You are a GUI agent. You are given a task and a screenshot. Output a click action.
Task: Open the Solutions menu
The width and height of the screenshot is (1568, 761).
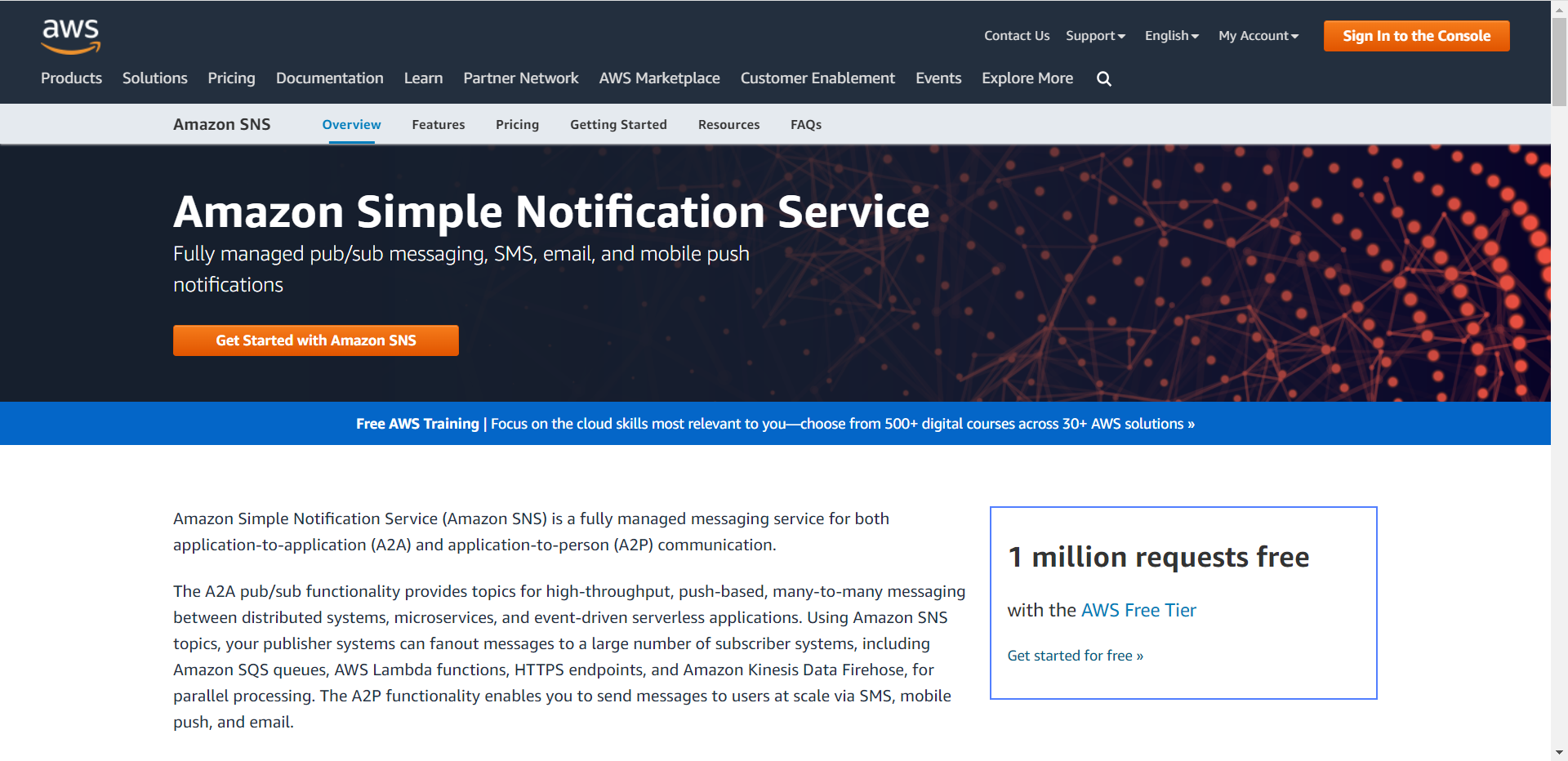pos(155,78)
